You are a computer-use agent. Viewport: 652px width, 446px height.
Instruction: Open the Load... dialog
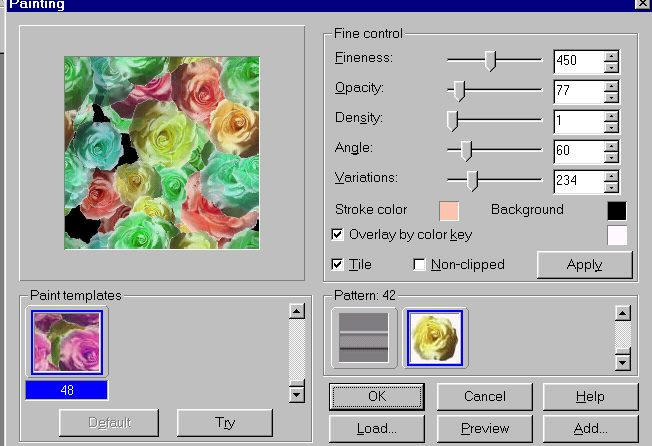click(376, 429)
